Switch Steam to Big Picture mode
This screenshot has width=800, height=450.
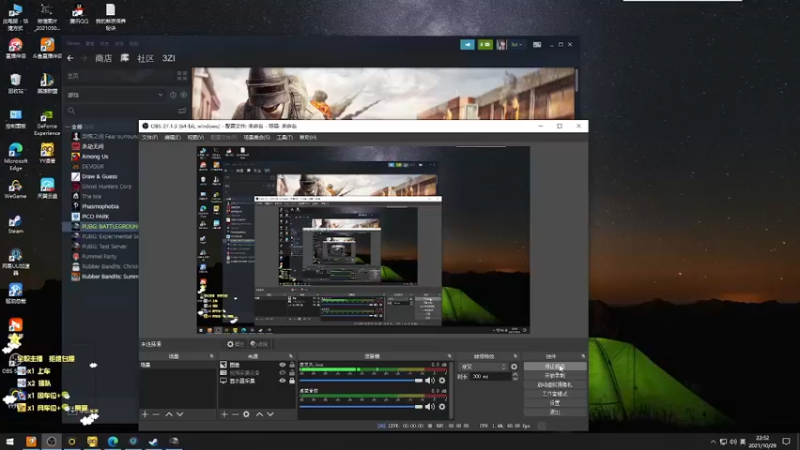point(537,45)
